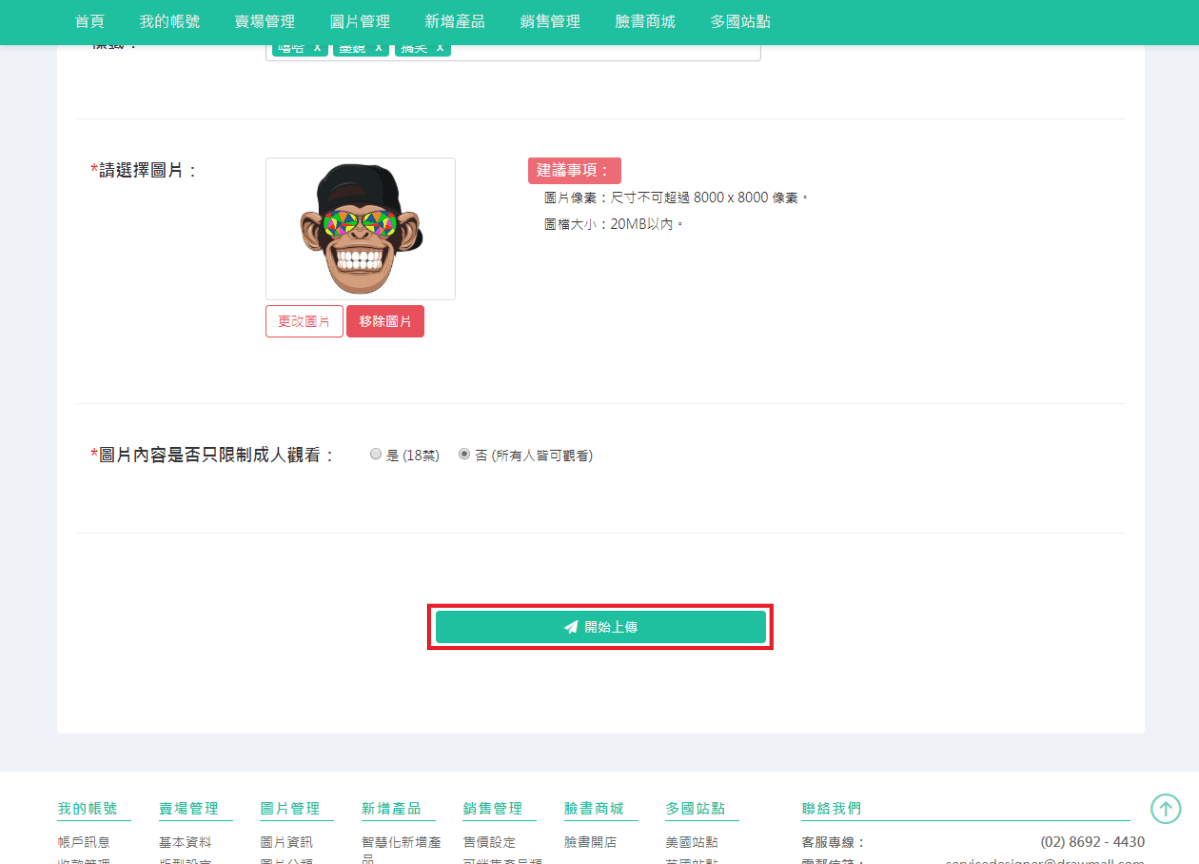
Task: Go to 首頁 in the top navigation
Action: click(90, 21)
